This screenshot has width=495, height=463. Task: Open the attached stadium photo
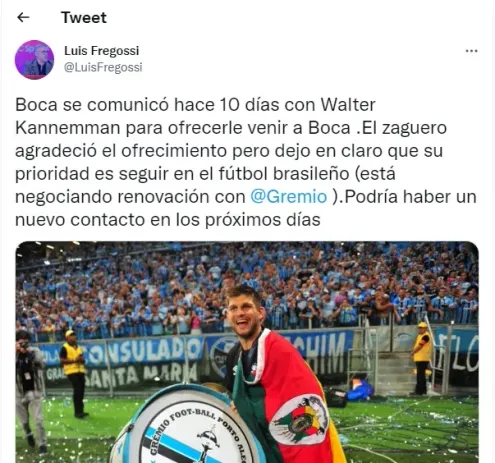pos(247,352)
